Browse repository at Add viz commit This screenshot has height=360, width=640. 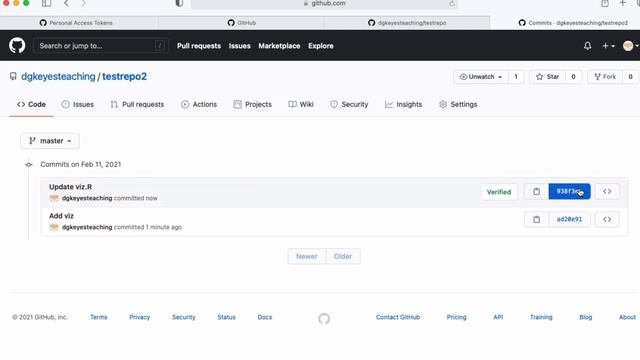(607, 220)
